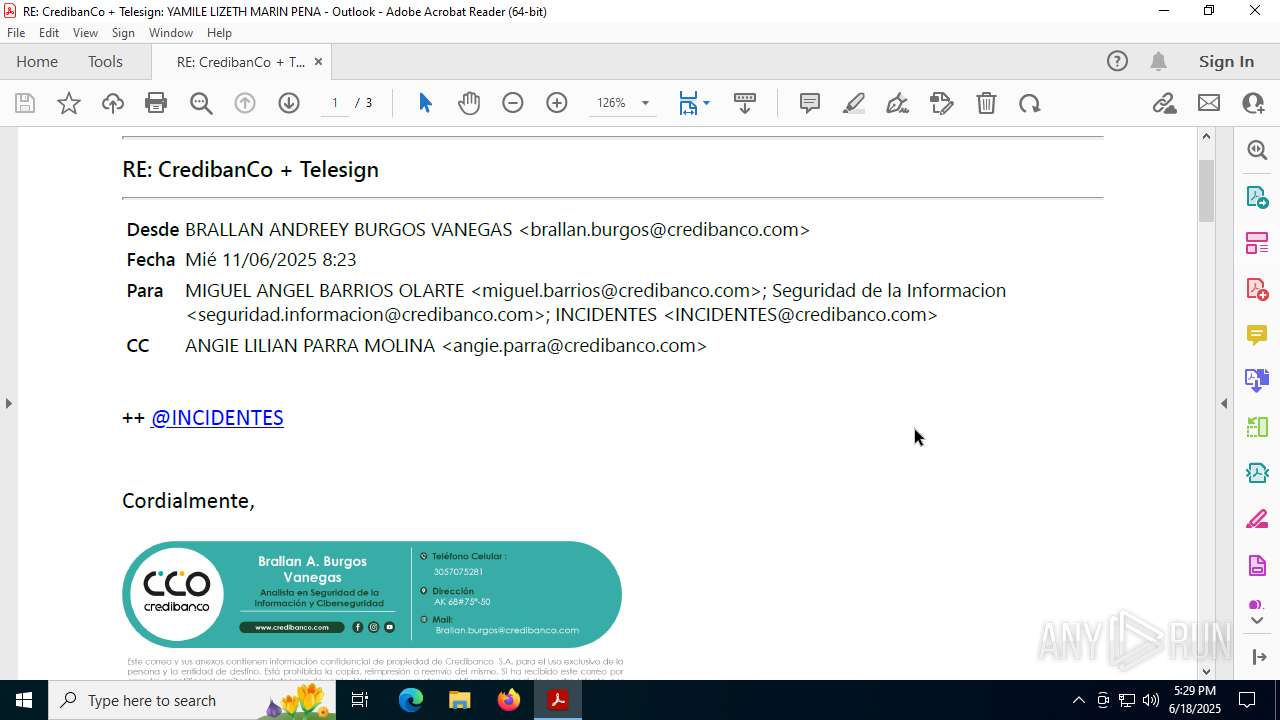
Task: Close the RE: CredibanCo document tab
Action: 318,62
